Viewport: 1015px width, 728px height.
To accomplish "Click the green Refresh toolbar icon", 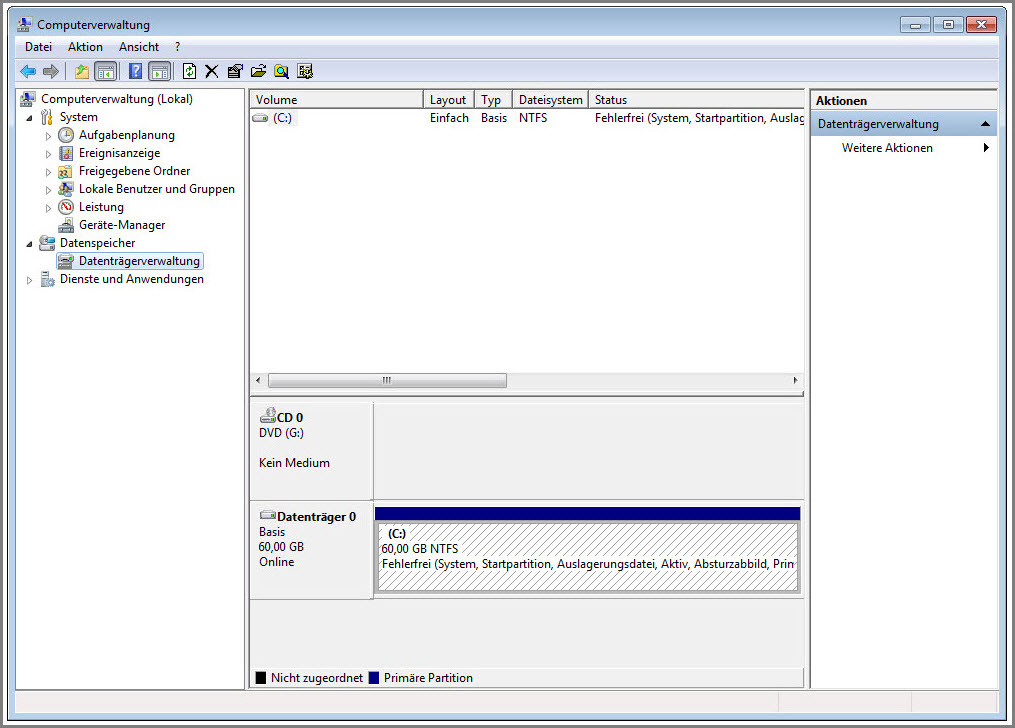I will [189, 71].
